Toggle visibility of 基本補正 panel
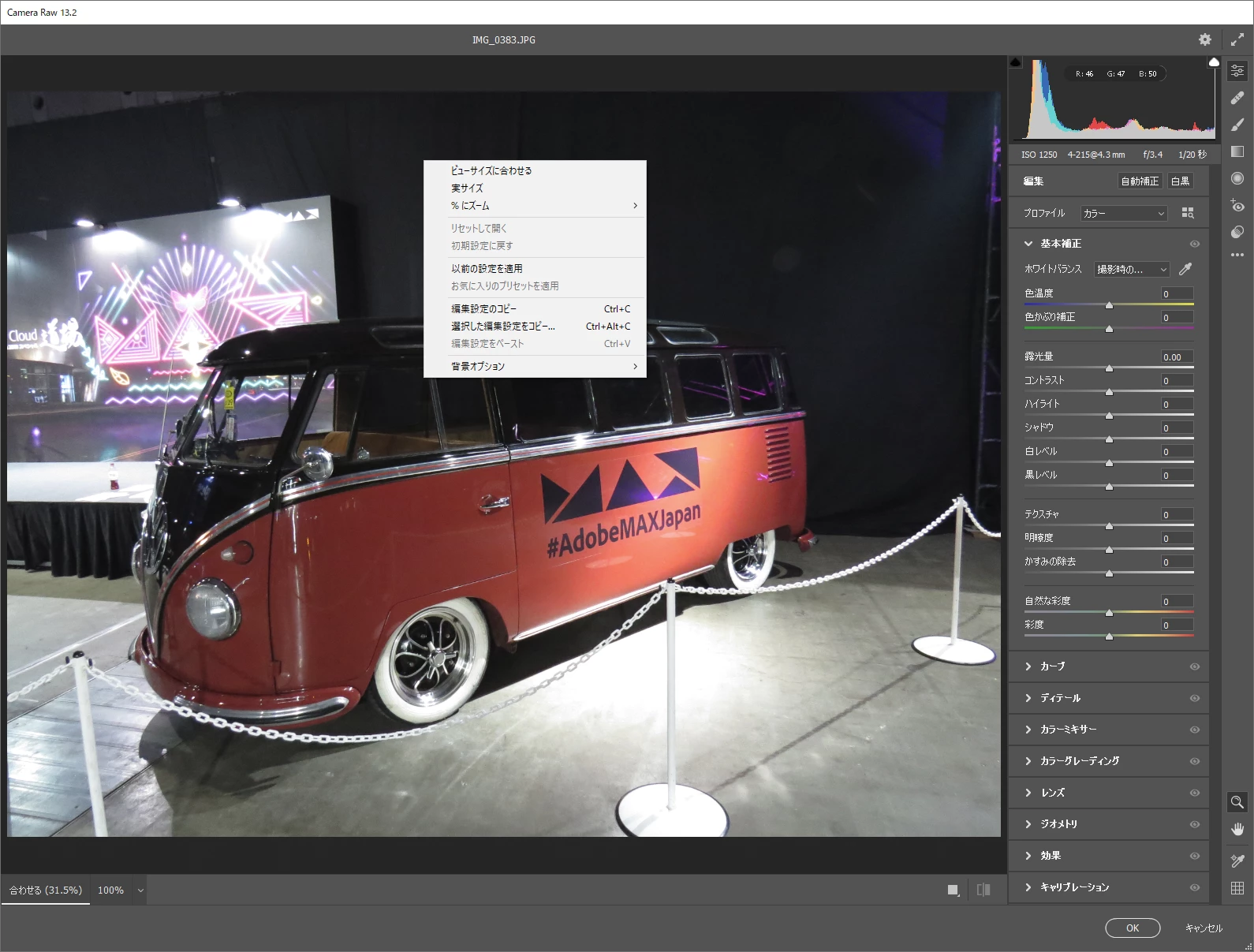Screen dimensions: 1254x952 point(1194,244)
